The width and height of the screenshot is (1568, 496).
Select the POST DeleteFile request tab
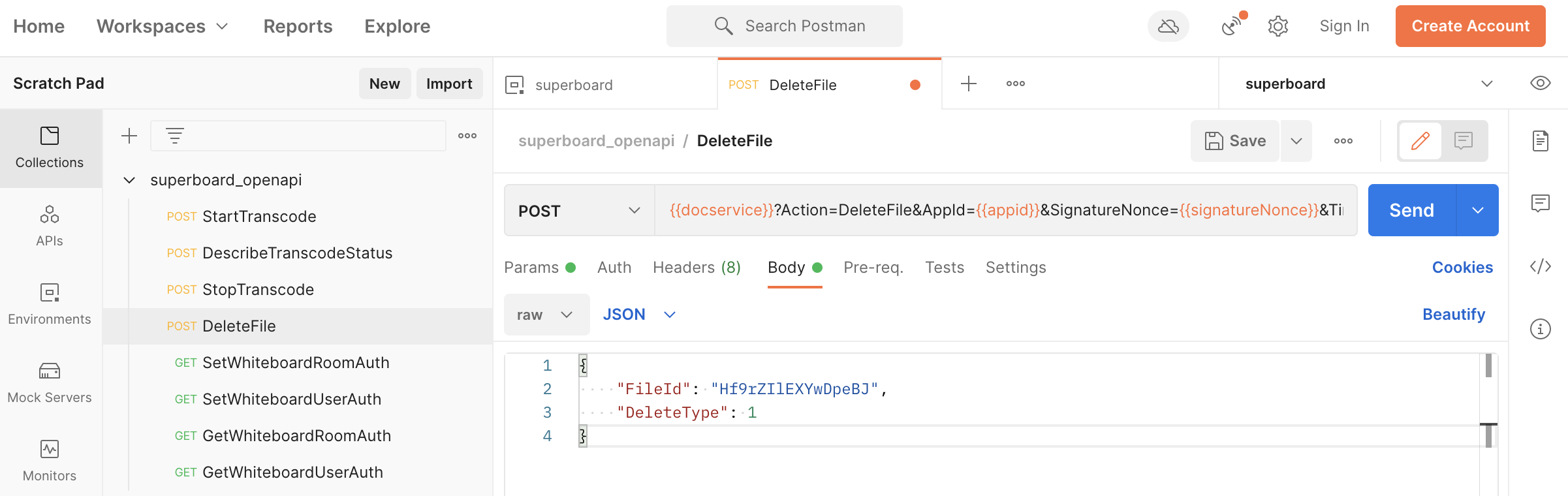[829, 84]
